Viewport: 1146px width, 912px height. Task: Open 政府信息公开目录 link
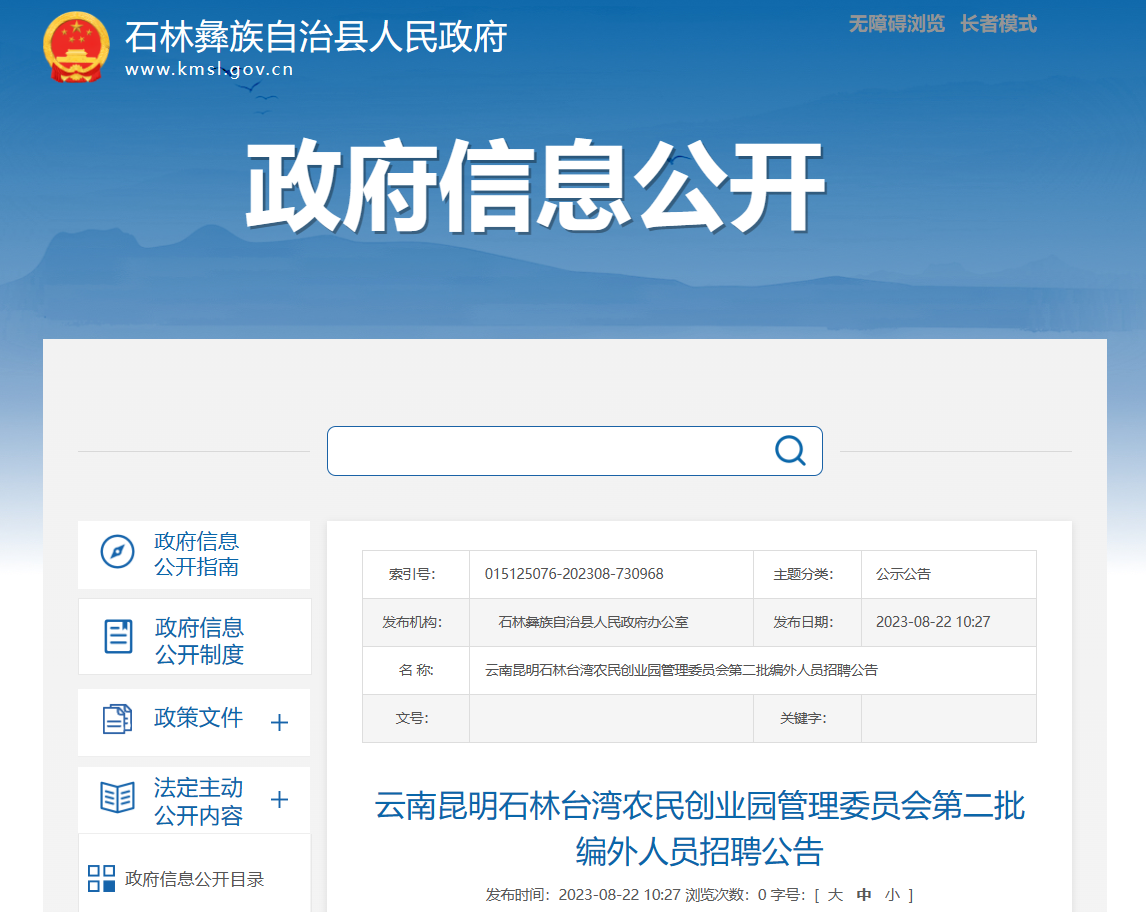tap(194, 879)
